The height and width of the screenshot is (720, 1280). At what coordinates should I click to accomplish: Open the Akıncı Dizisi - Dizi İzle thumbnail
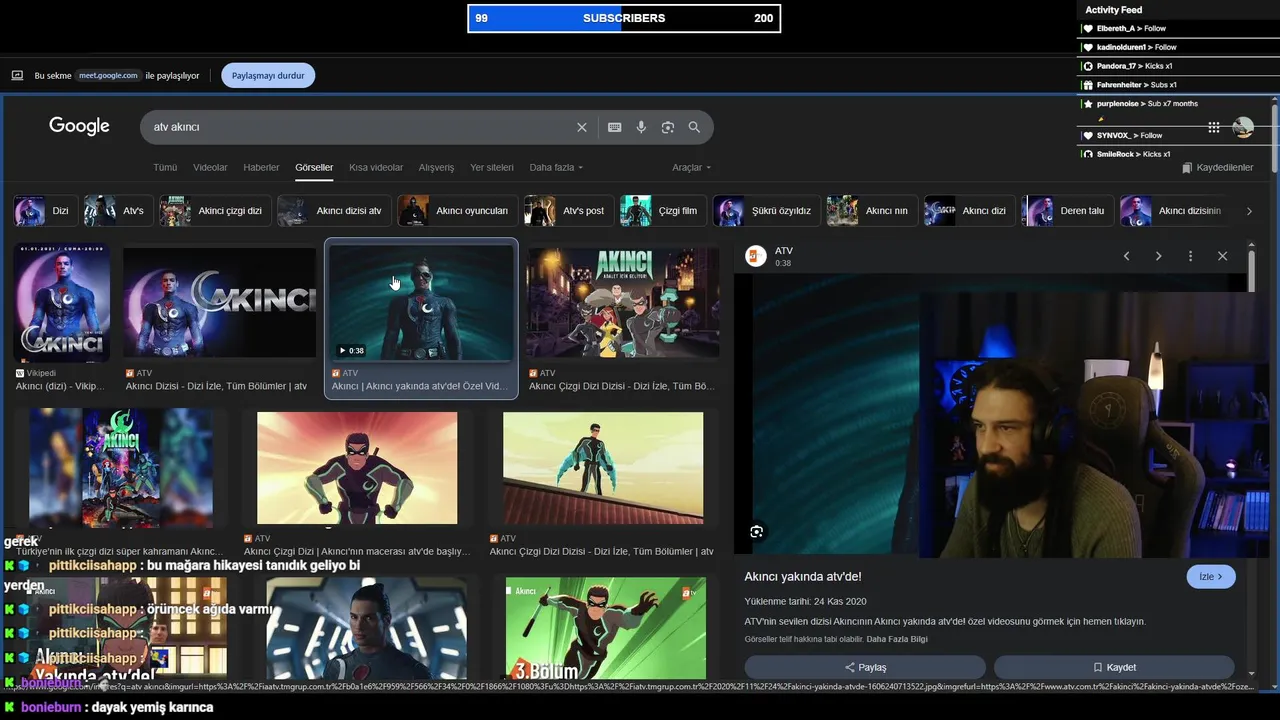pos(219,303)
